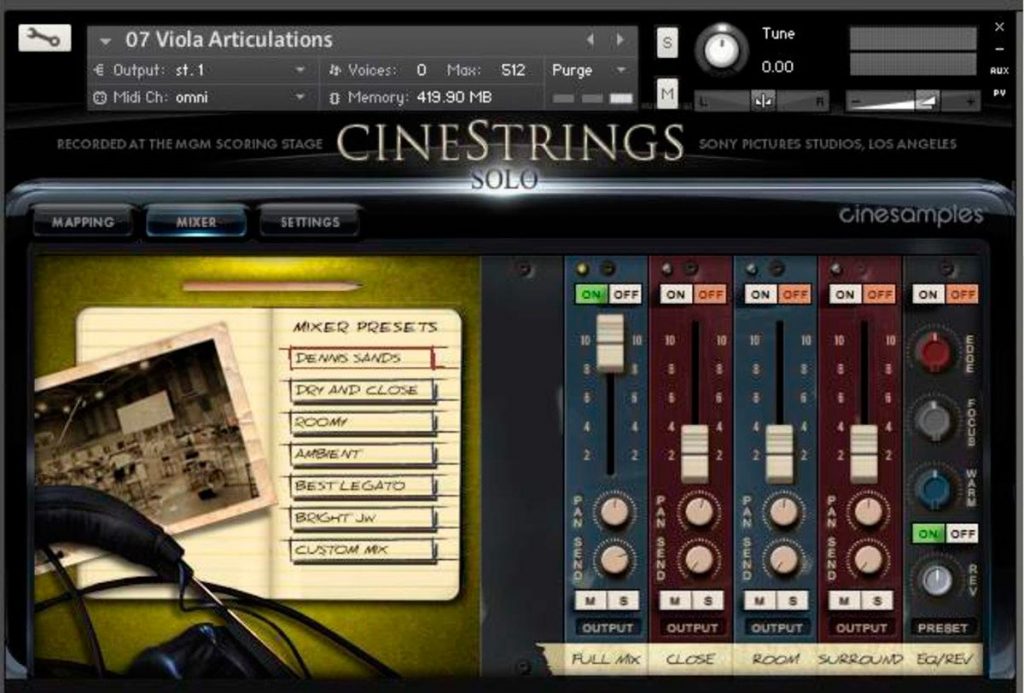Click the PV button

coord(999,93)
